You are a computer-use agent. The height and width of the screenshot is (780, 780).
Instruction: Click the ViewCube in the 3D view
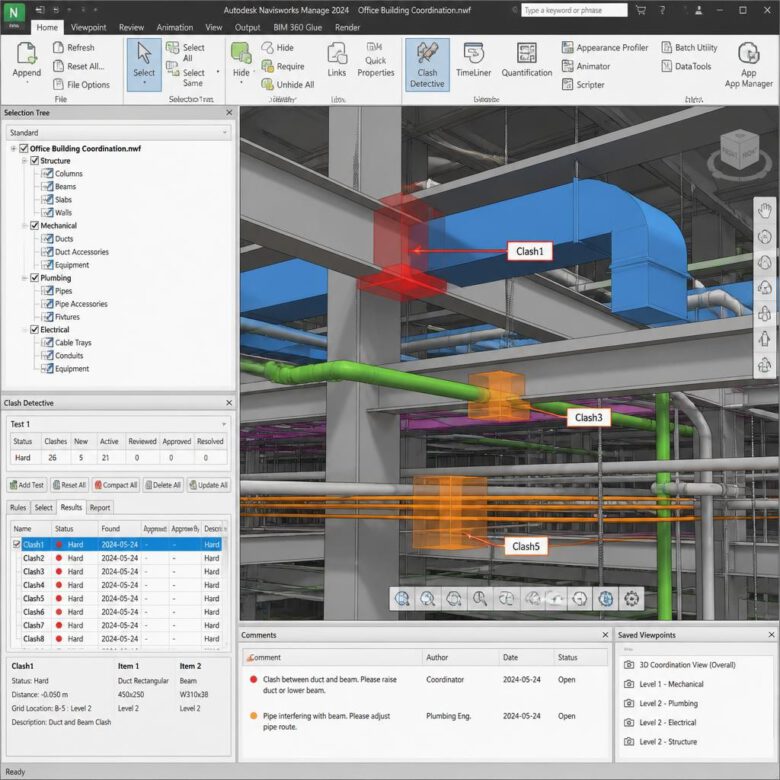(x=739, y=153)
